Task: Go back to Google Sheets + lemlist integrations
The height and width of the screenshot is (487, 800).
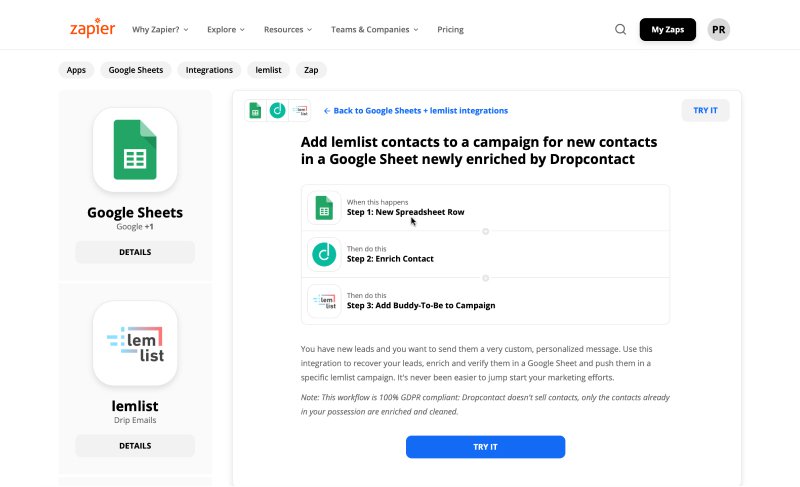Action: tap(416, 111)
